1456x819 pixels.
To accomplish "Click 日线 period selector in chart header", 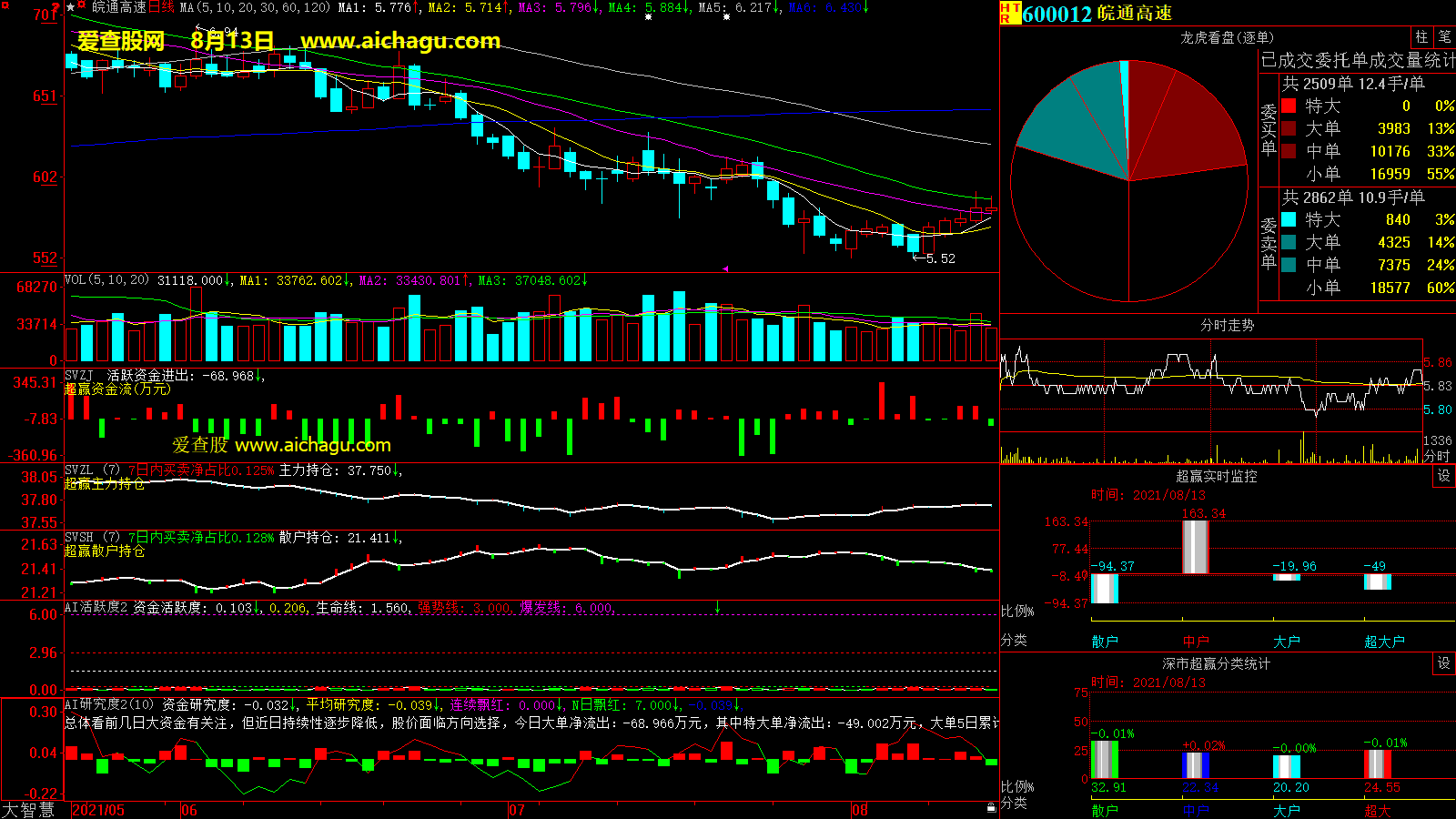I will [161, 7].
